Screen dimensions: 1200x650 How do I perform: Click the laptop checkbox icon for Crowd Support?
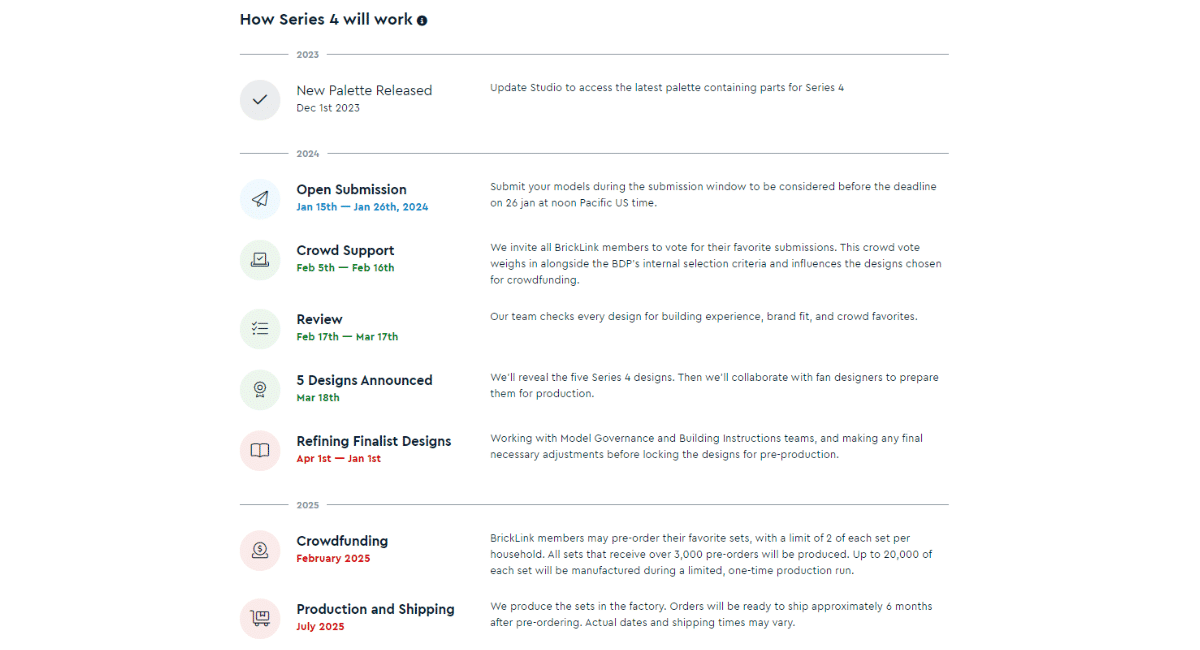260,260
